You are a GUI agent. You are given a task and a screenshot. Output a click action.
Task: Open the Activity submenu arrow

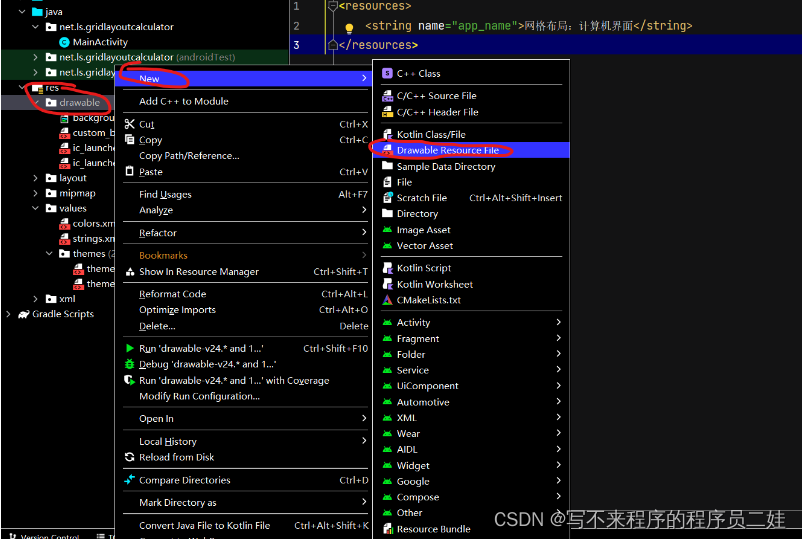(559, 322)
